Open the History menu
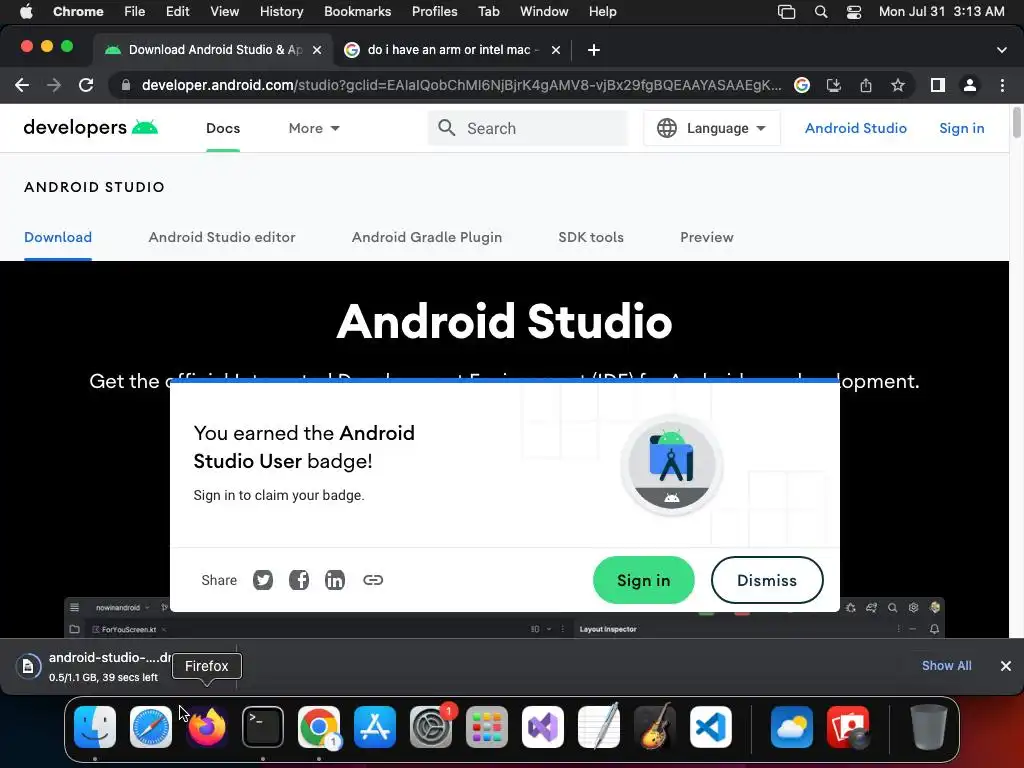The image size is (1024, 768). (x=281, y=12)
